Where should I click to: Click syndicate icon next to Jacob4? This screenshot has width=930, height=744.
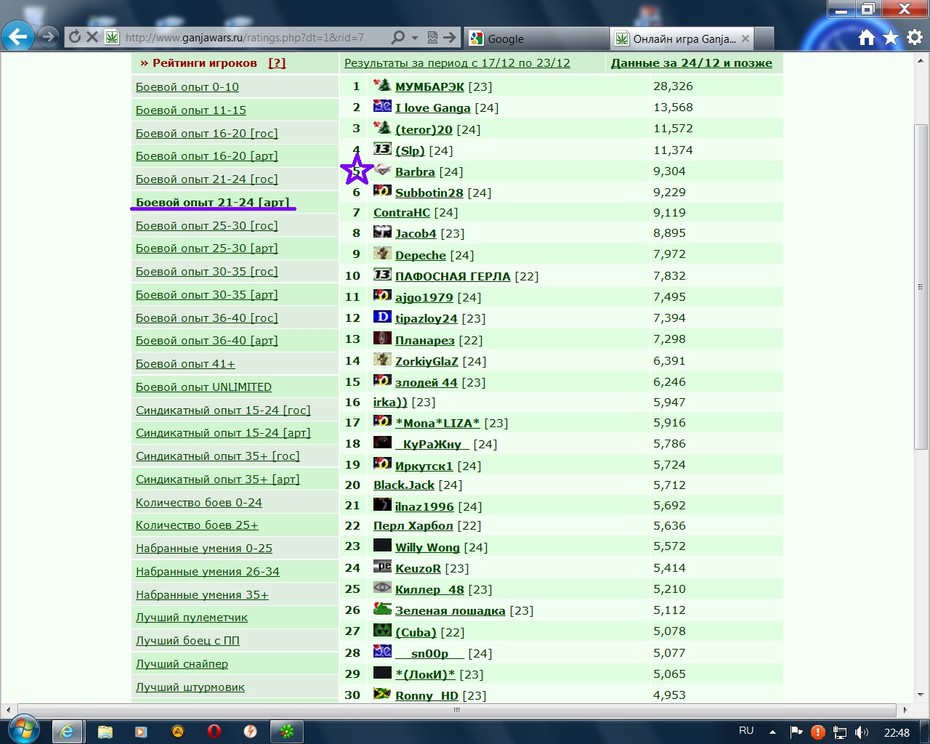(x=382, y=232)
